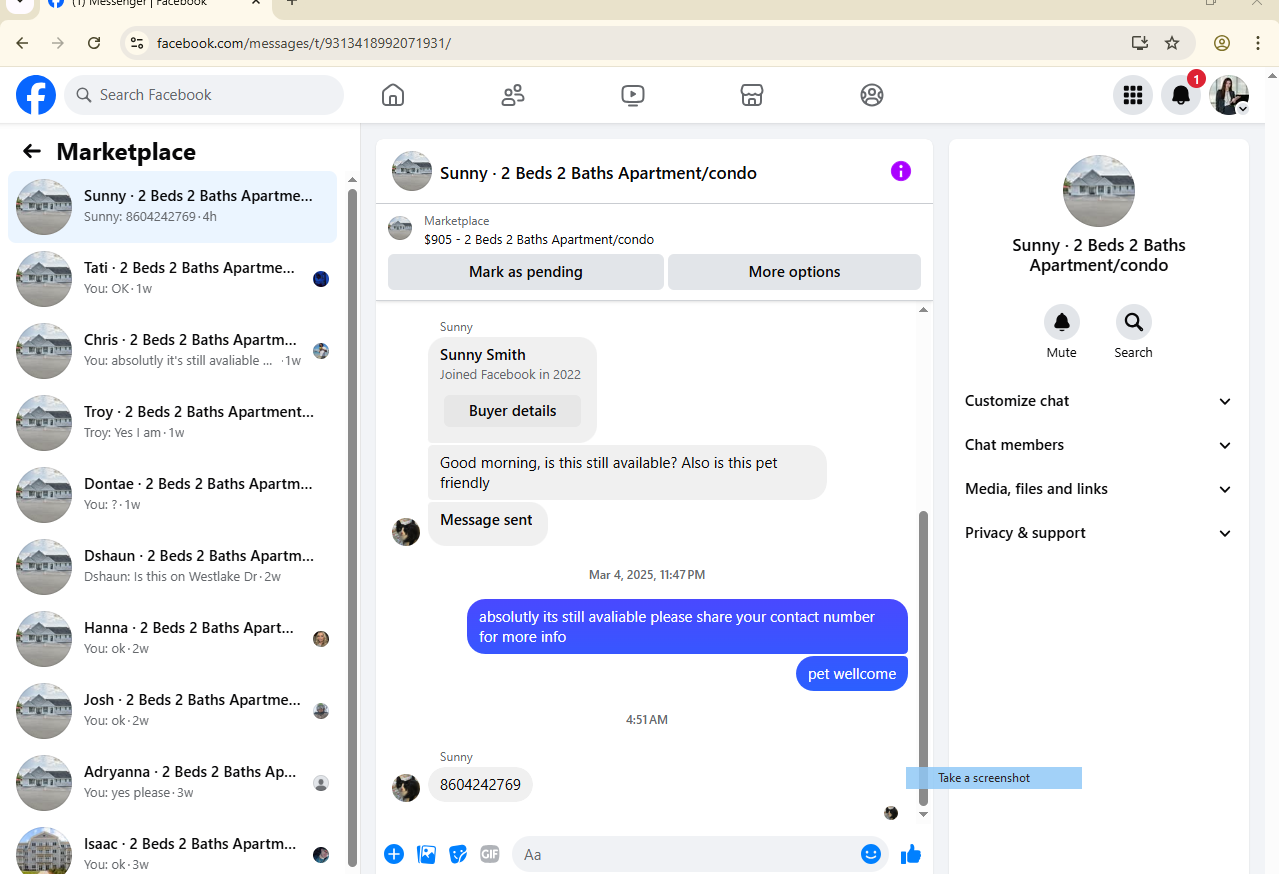Expand Chat members section
This screenshot has height=874, width=1279.
click(1098, 445)
